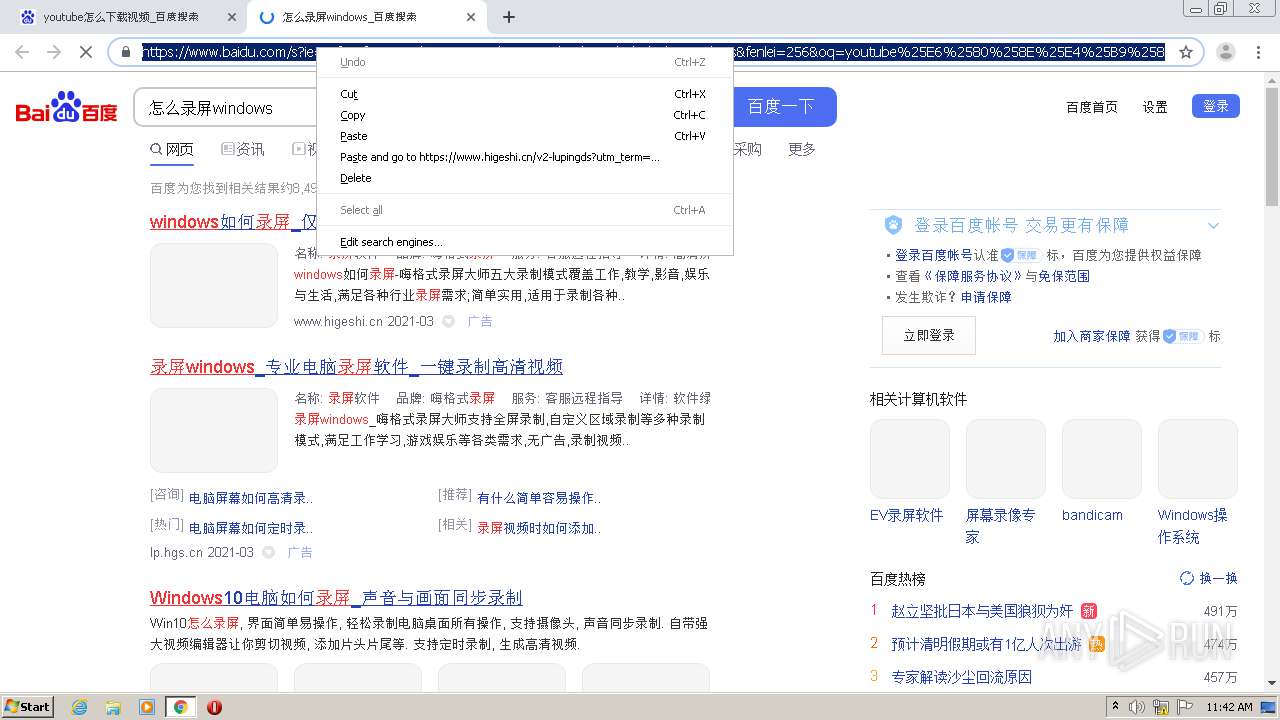Open the 设置 link
Viewport: 1280px width, 720px height.
pyautogui.click(x=1155, y=107)
